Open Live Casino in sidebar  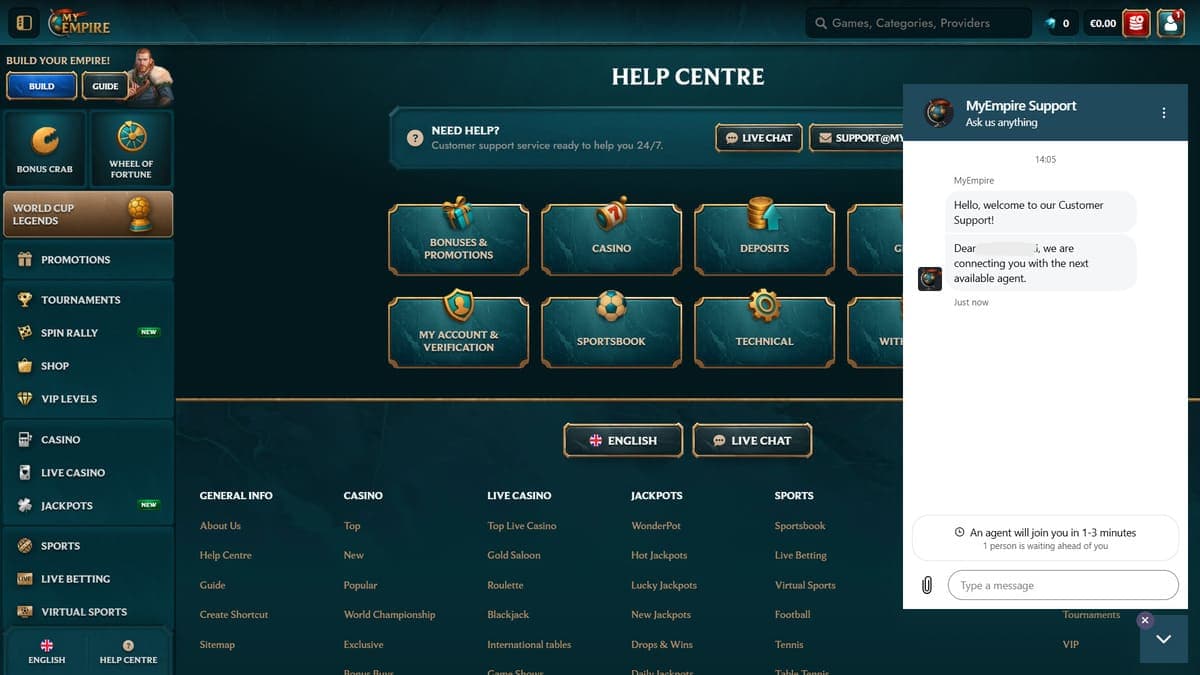(x=88, y=473)
